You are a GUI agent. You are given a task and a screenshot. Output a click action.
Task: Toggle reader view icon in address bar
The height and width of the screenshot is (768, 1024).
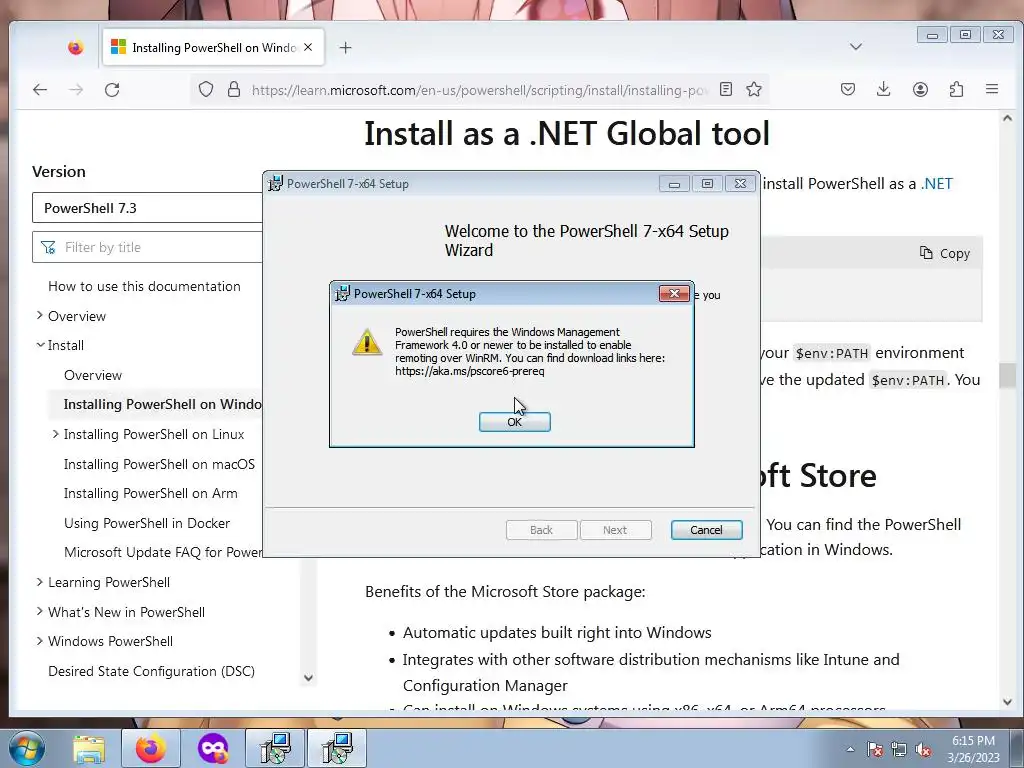[726, 89]
